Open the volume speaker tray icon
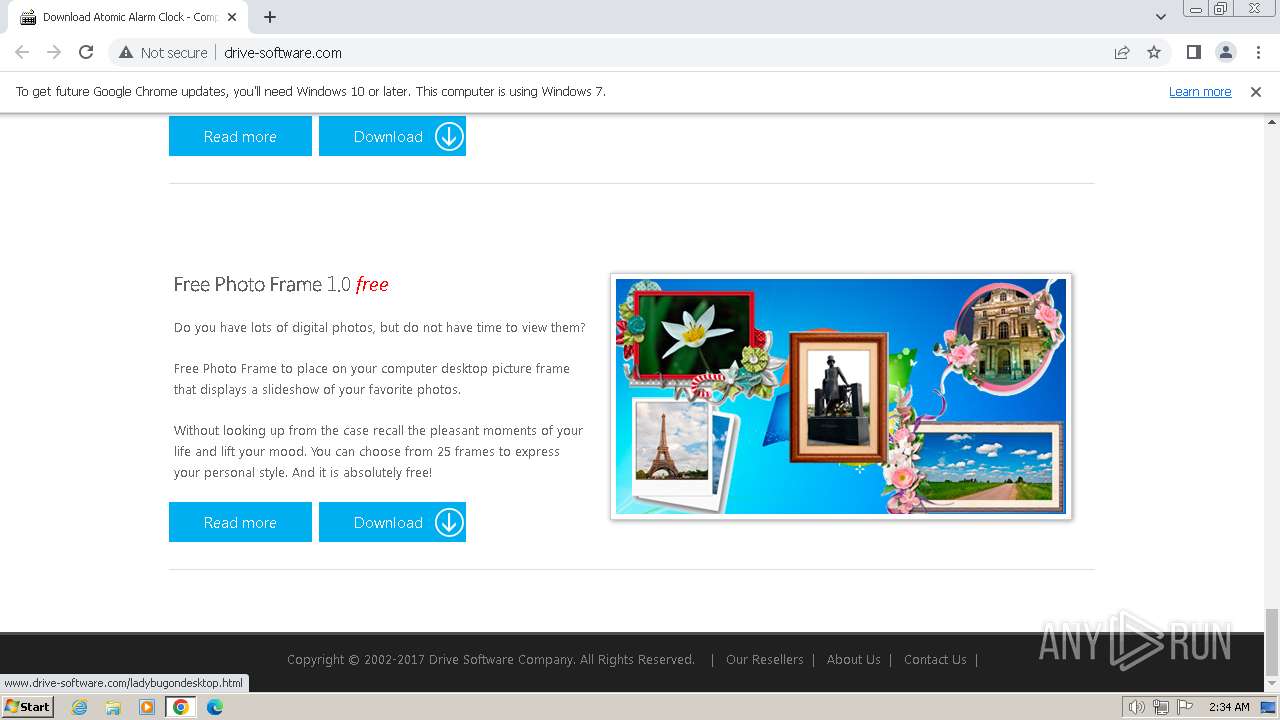Screen dimensions: 1280x720 tap(1137, 707)
